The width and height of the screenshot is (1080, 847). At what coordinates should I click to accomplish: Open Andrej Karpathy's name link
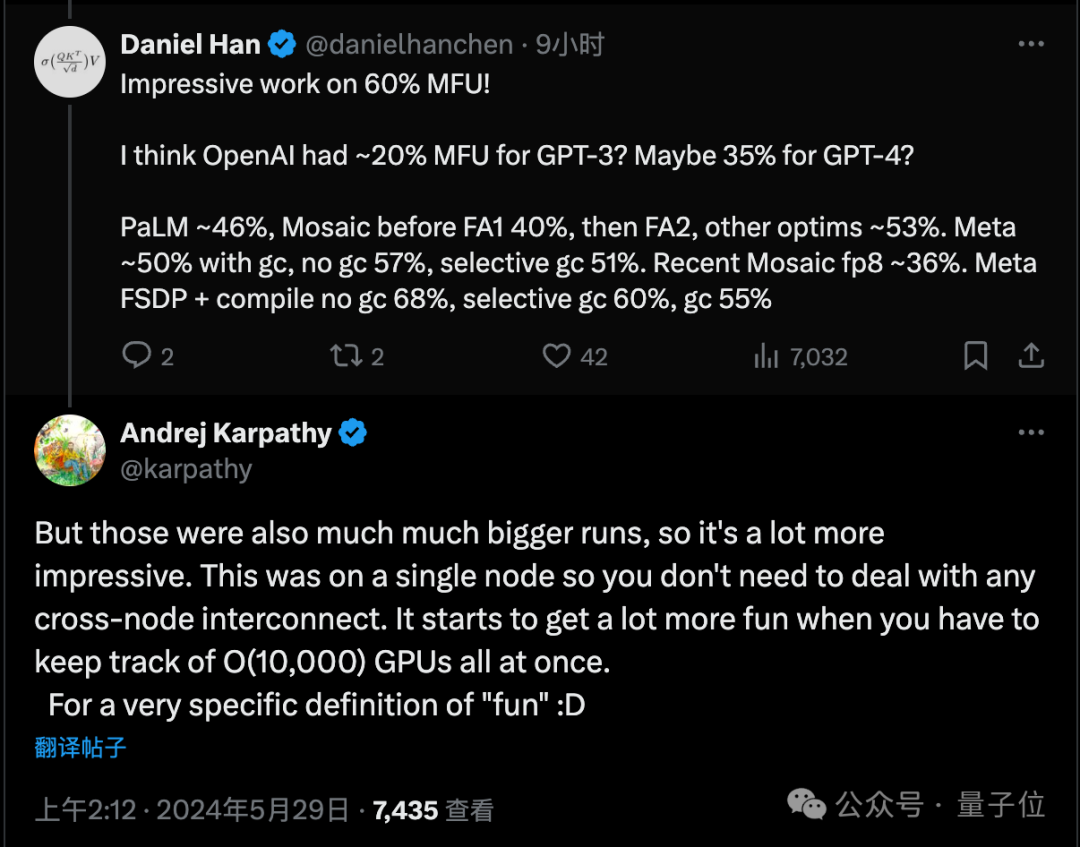(225, 433)
